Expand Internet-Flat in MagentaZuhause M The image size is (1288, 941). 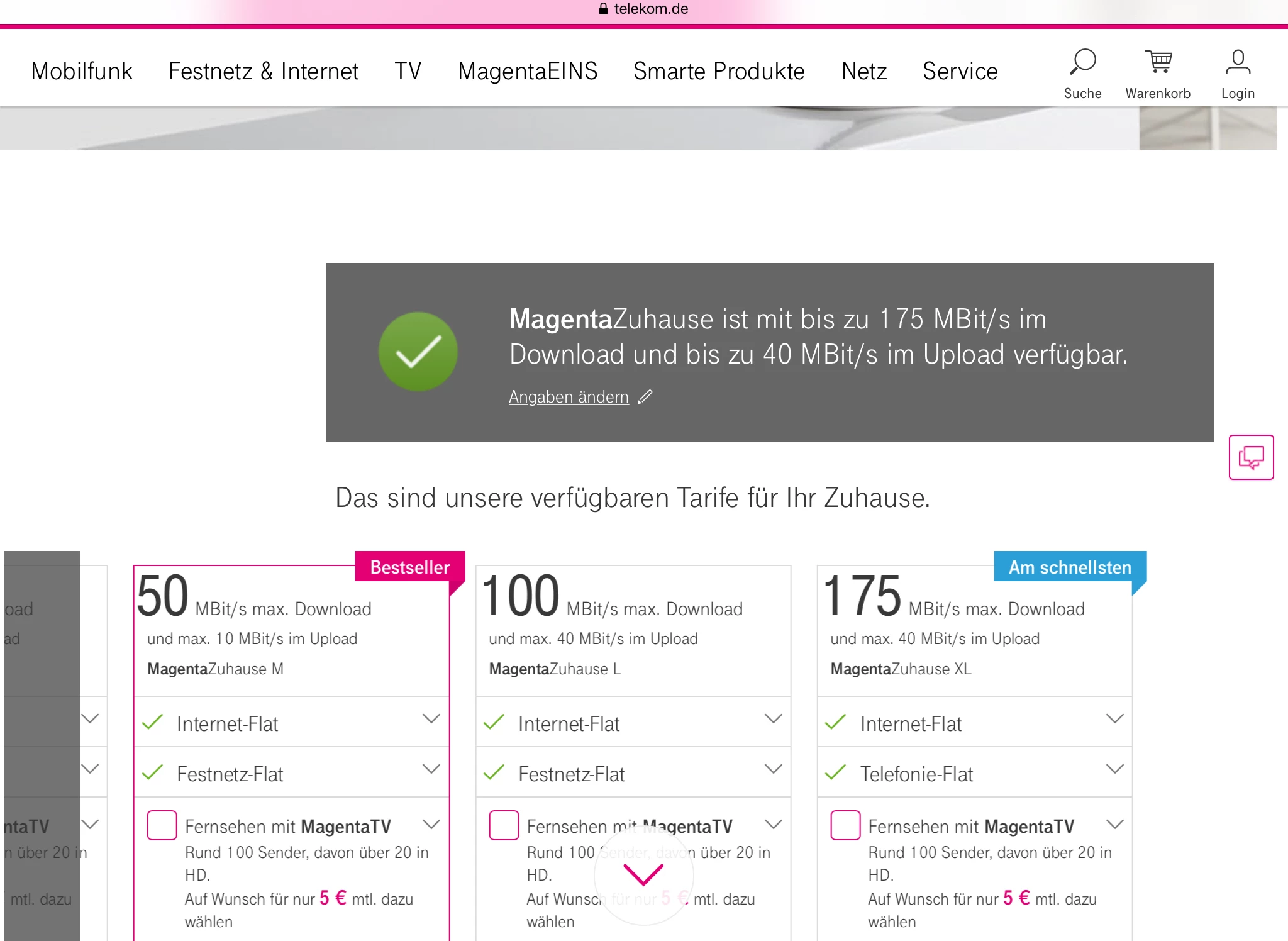431,719
